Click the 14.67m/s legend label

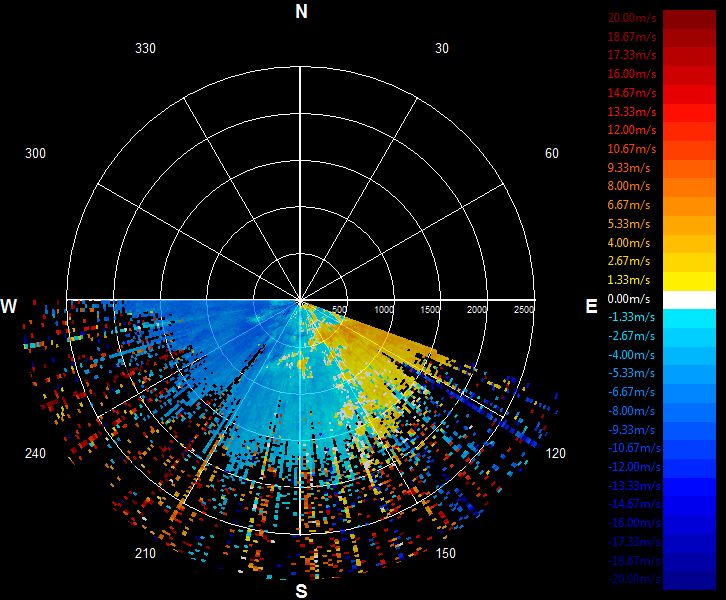click(632, 93)
